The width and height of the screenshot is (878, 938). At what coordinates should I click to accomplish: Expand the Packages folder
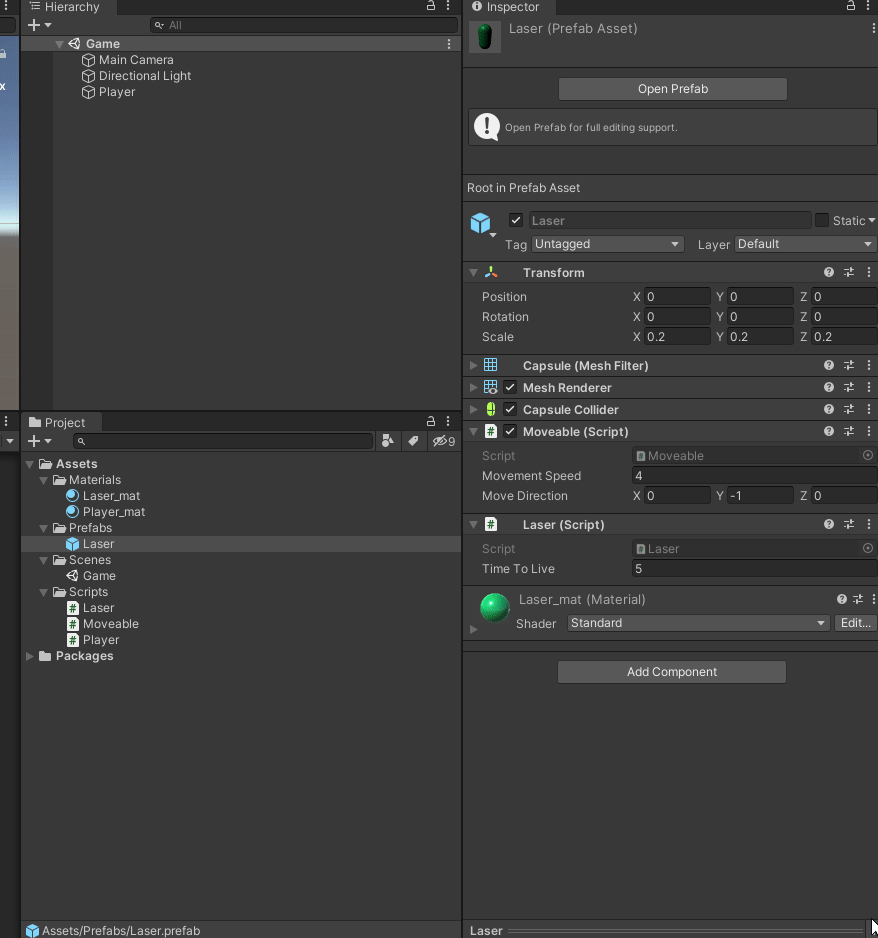(x=29, y=656)
